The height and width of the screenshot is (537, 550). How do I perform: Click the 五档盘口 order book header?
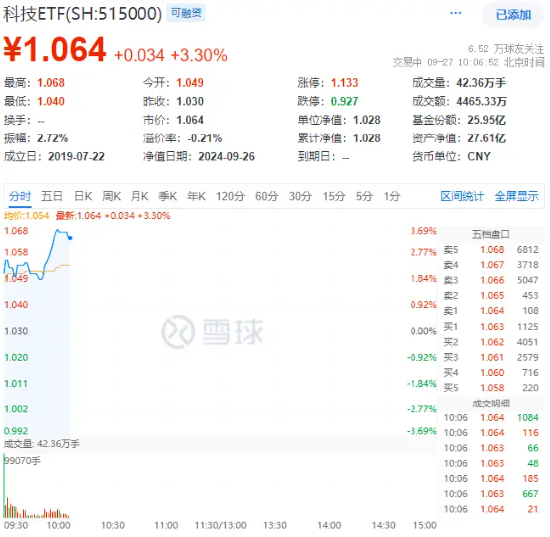(x=490, y=234)
